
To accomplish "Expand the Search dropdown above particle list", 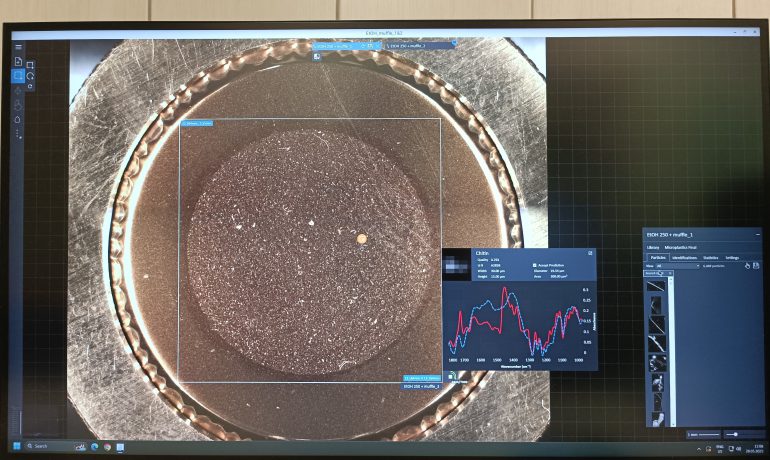I will point(658,273).
